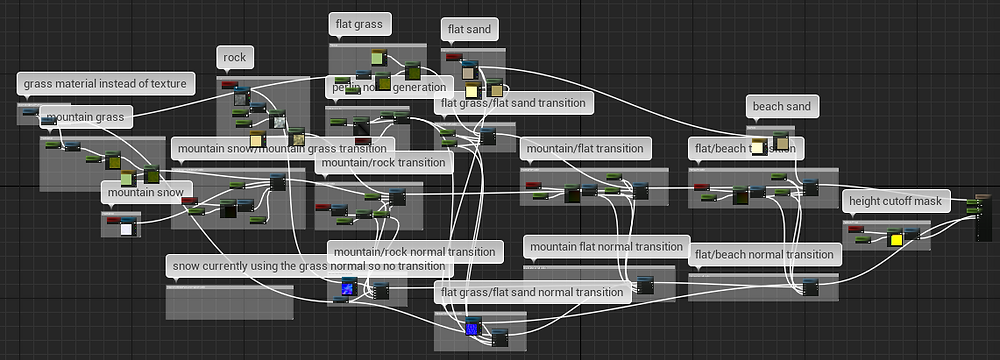
Task: Select the blend node in mountain flat normal transition
Action: pos(645,285)
